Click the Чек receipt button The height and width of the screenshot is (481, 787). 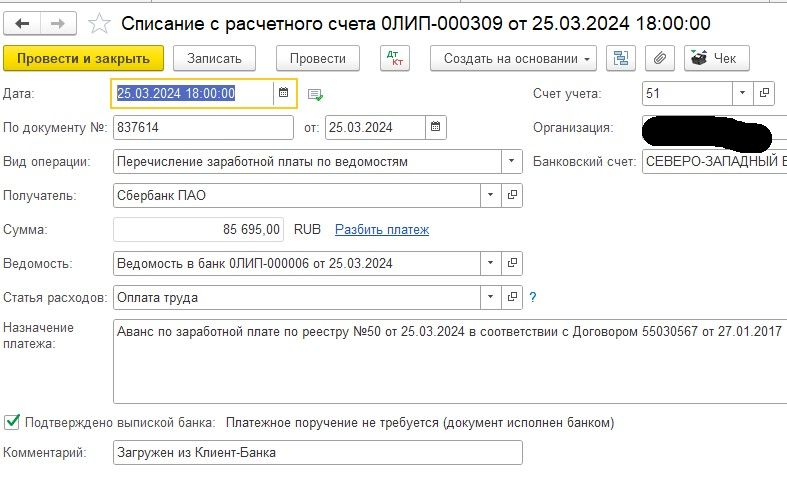point(717,58)
